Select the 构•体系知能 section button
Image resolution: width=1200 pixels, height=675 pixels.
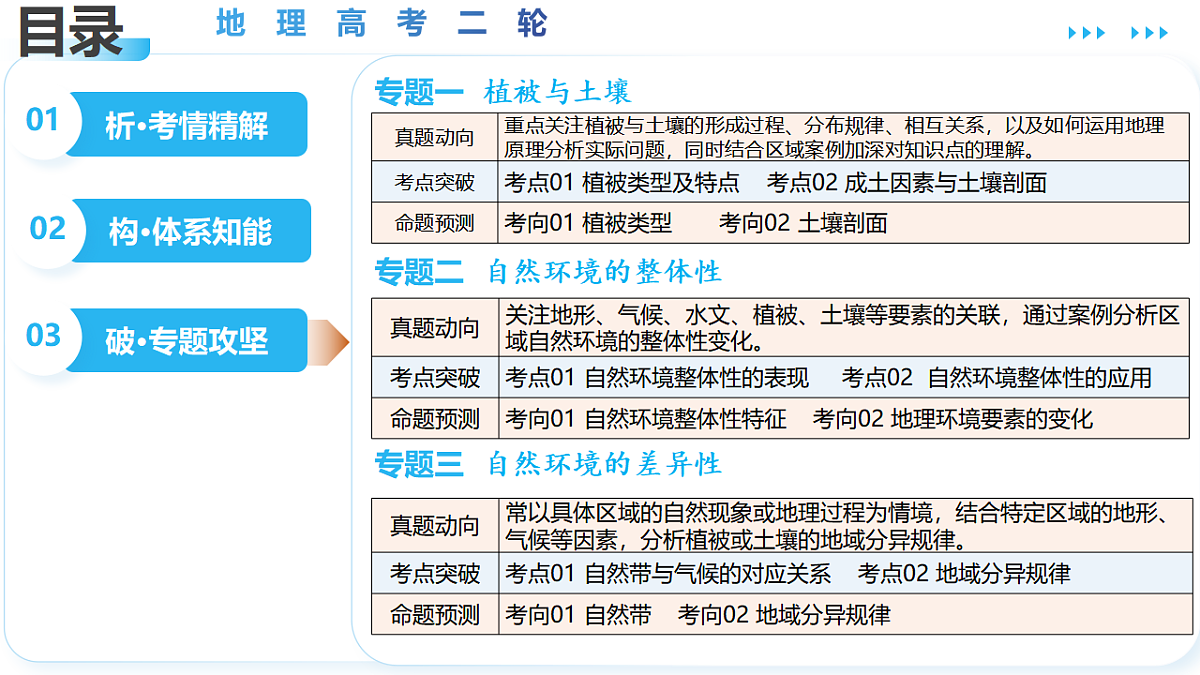(190, 231)
